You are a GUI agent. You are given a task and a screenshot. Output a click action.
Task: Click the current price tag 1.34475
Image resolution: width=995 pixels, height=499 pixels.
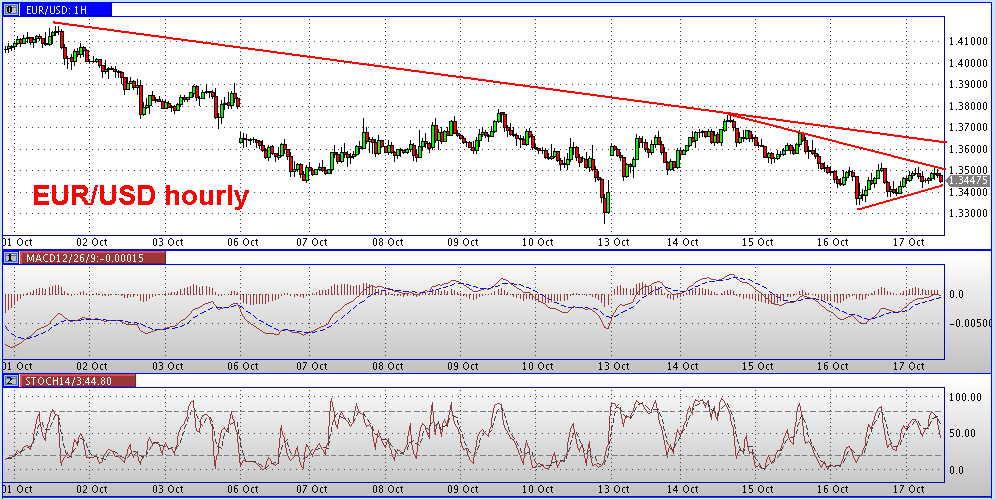969,181
